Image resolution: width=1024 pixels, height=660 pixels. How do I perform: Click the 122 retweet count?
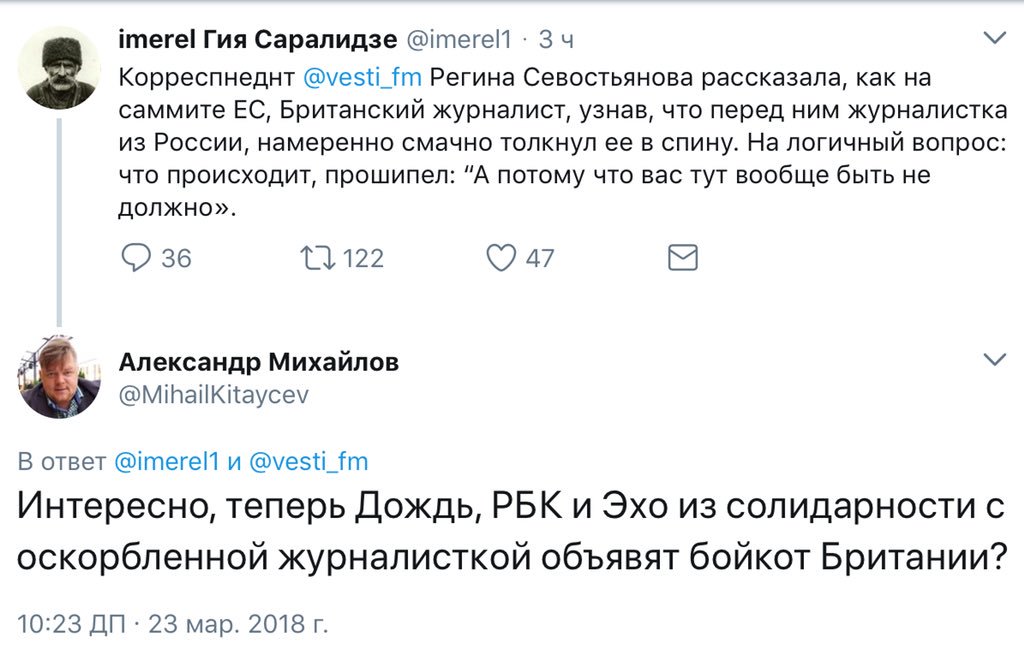point(363,258)
